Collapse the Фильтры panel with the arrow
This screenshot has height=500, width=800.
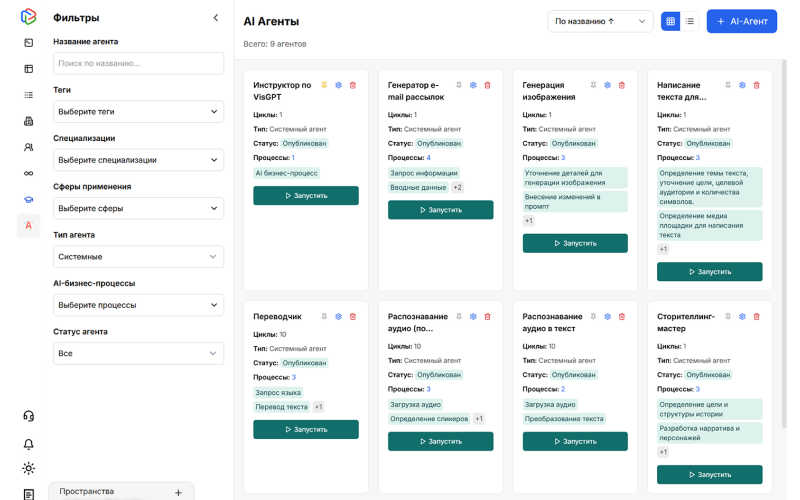point(216,18)
